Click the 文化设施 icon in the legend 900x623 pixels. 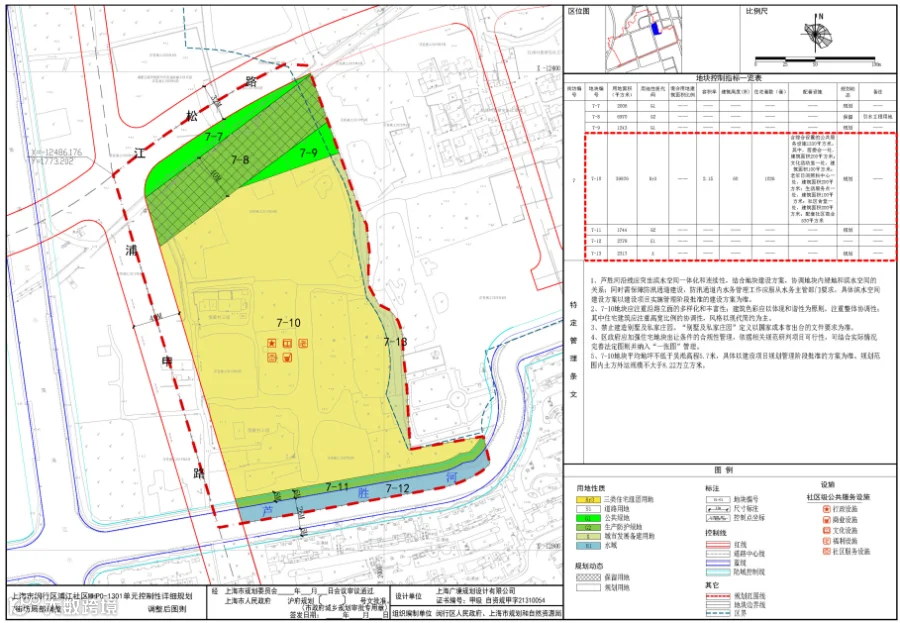coord(827,530)
